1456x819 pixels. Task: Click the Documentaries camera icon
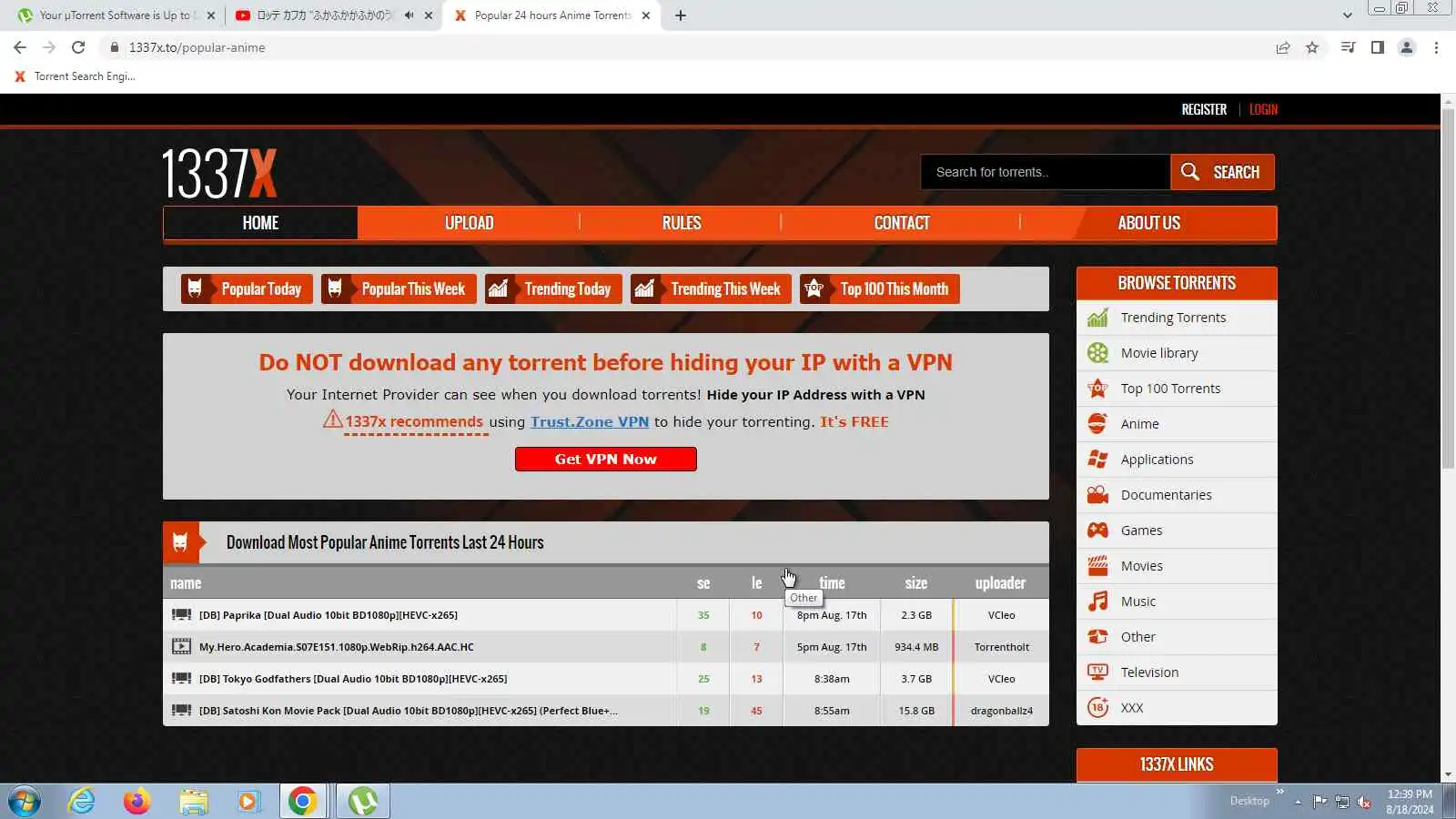click(1098, 495)
